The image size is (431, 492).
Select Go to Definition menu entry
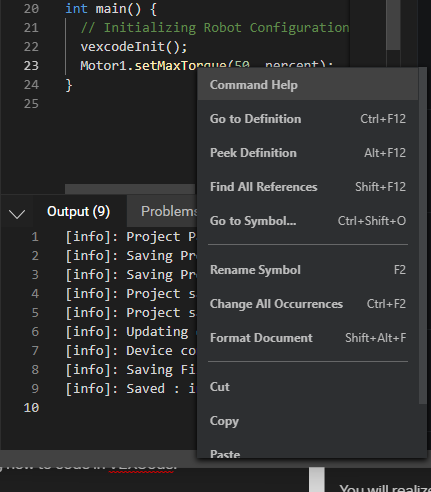pos(307,119)
